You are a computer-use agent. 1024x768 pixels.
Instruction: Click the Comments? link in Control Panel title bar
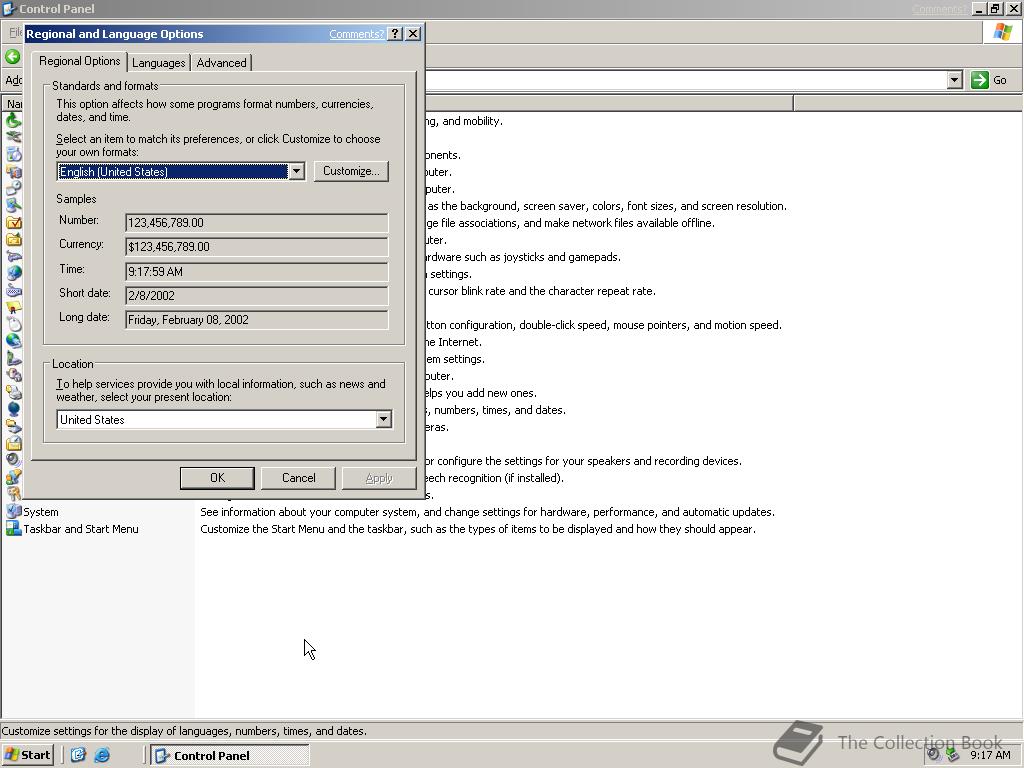pyautogui.click(x=939, y=8)
